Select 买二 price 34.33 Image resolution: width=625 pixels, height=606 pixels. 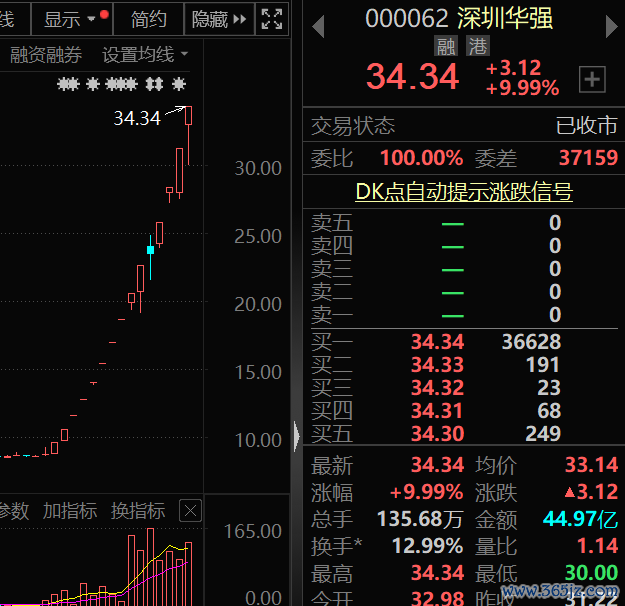[437, 364]
